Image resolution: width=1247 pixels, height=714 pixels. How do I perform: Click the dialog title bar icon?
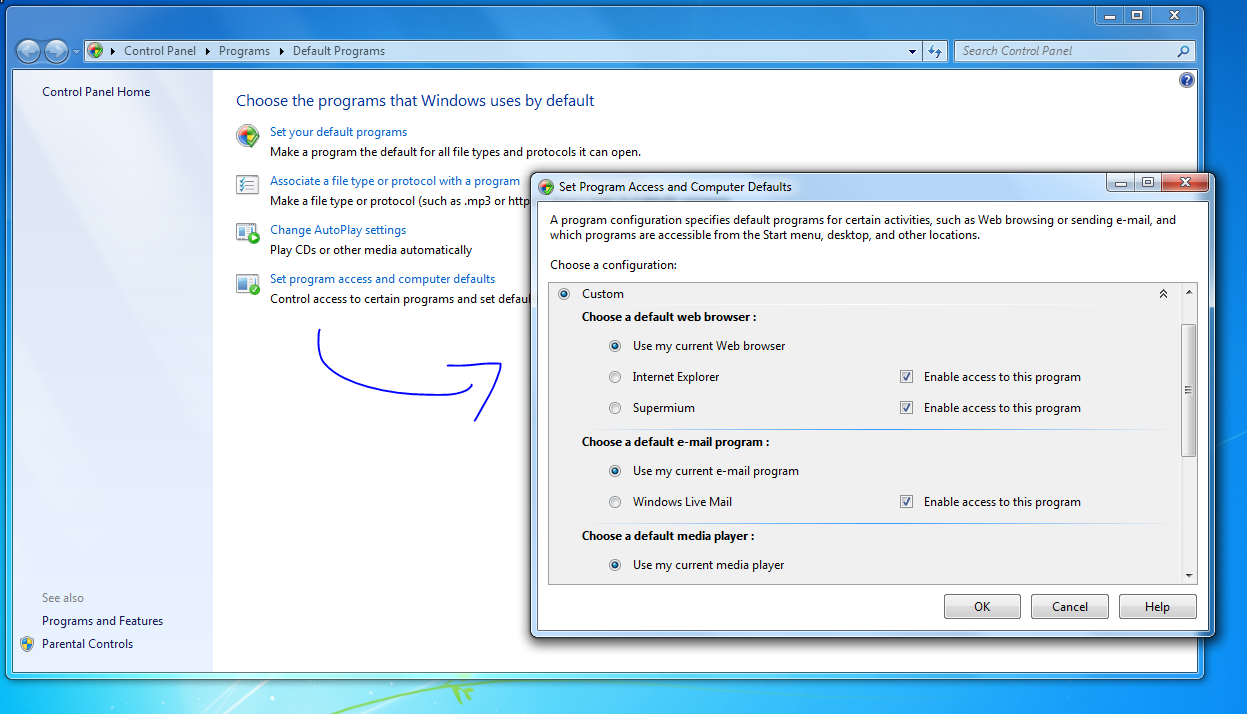coord(546,187)
